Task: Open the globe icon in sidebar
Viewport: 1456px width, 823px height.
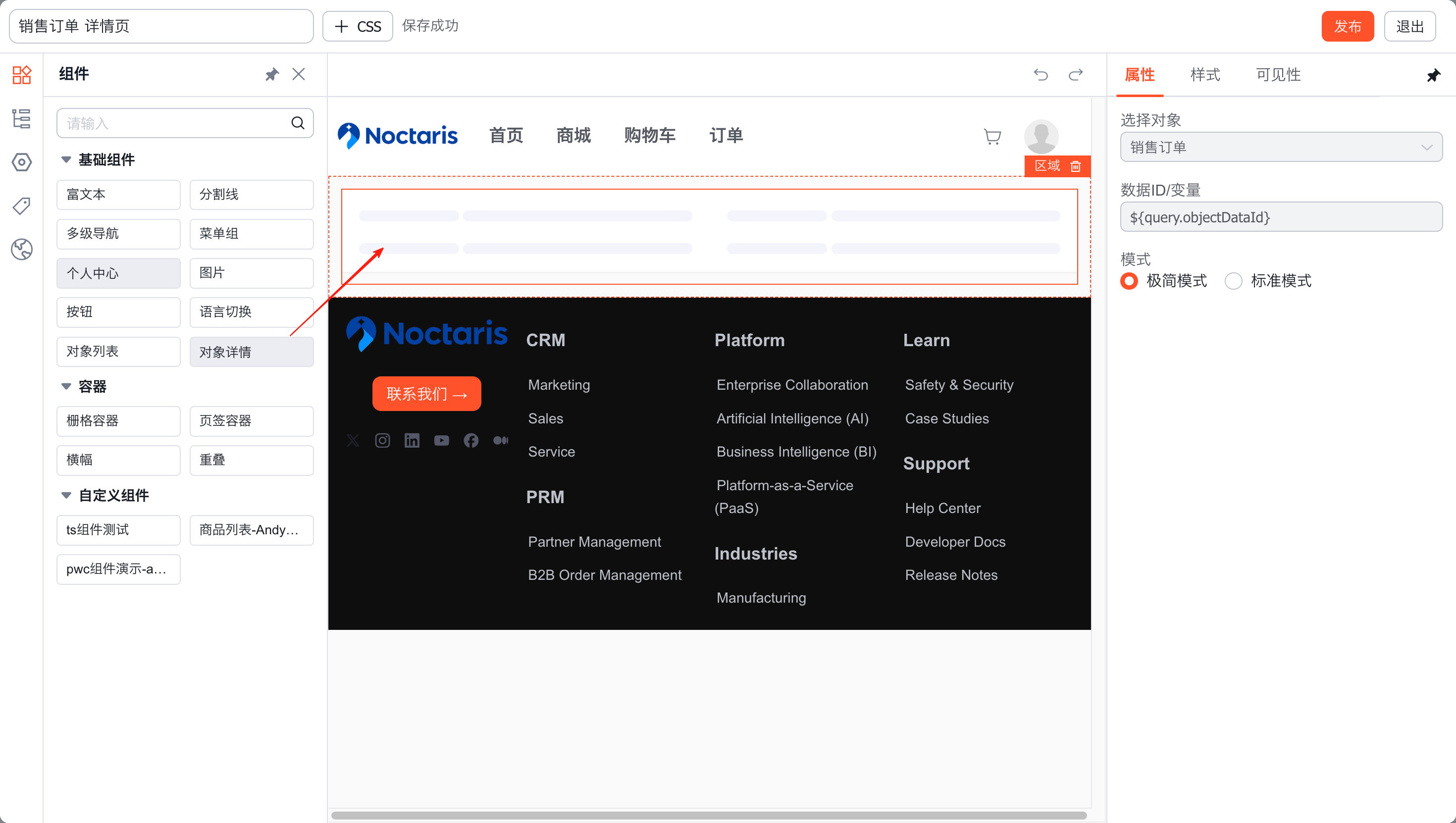Action: pos(21,249)
